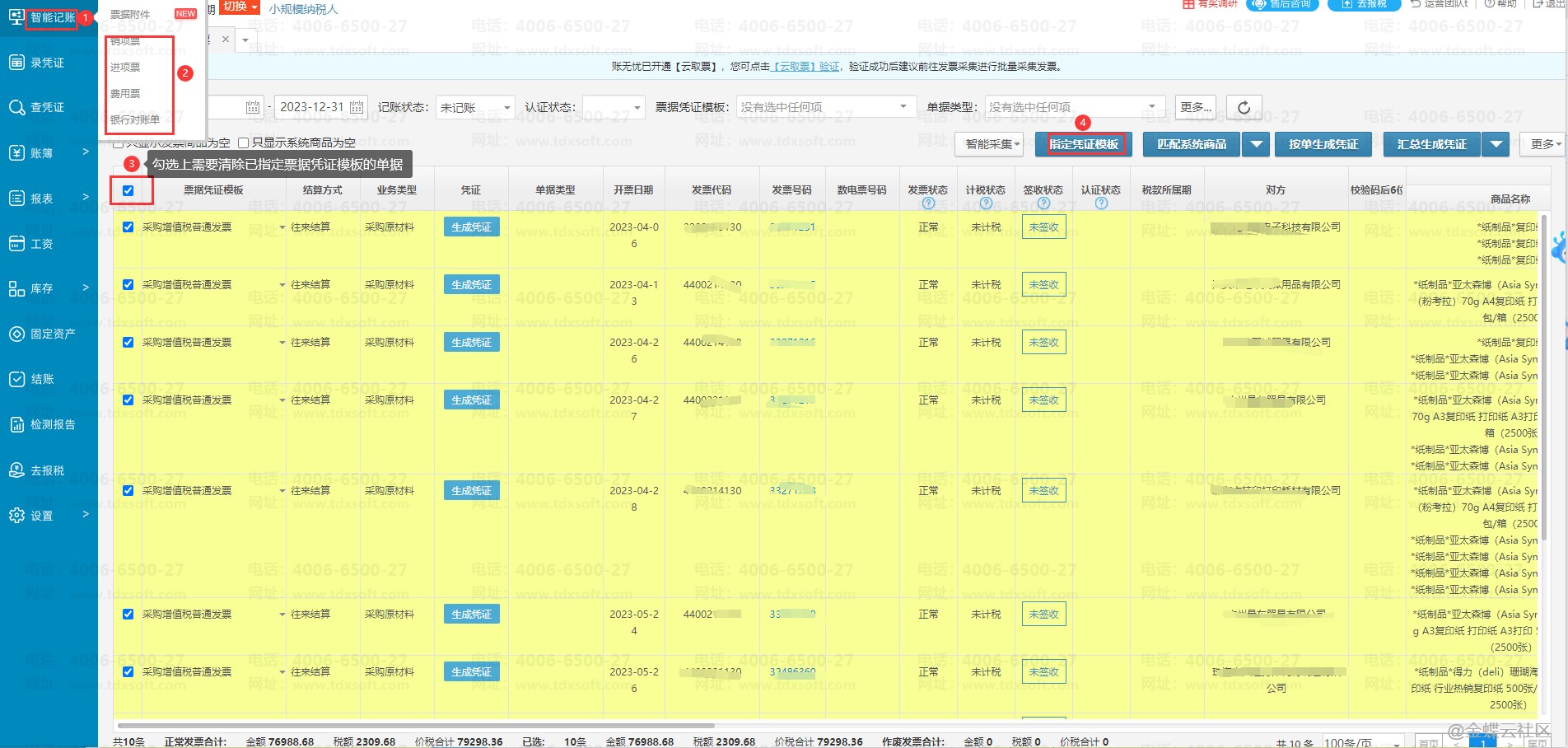
Task: Select 进项票 from the flyout menu
Action: coord(125,67)
